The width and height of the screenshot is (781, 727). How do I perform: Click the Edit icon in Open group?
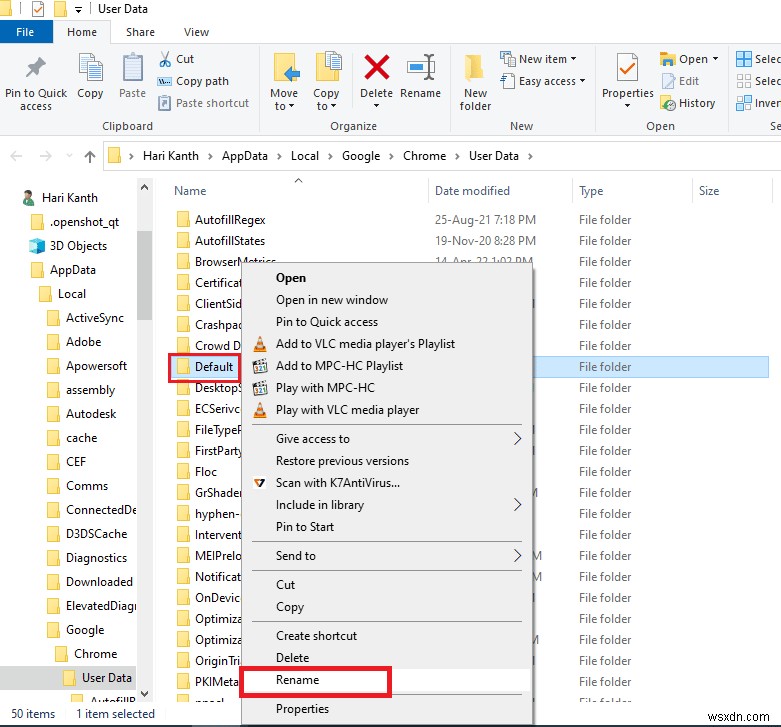(668, 81)
